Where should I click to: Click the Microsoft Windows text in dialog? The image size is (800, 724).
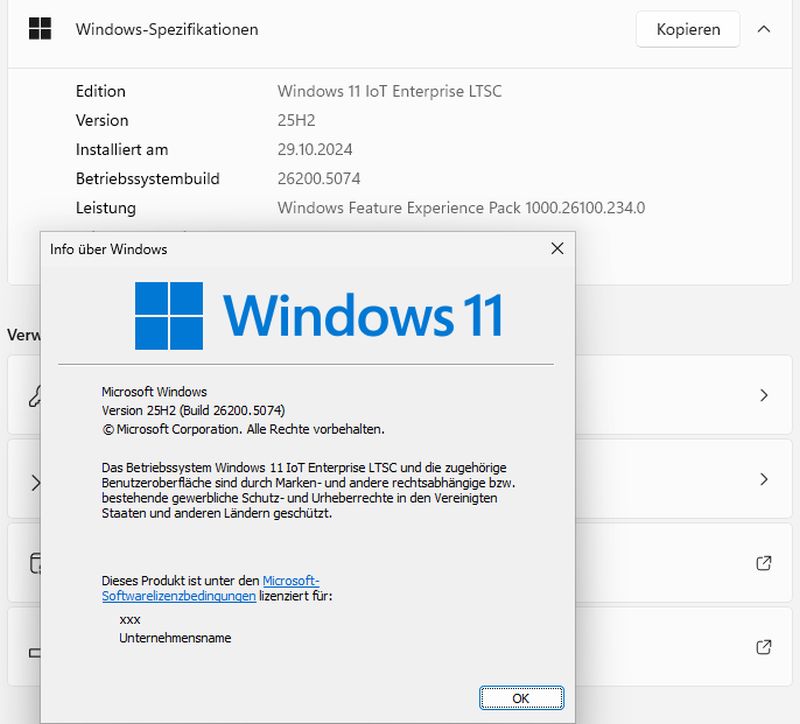[x=154, y=392]
